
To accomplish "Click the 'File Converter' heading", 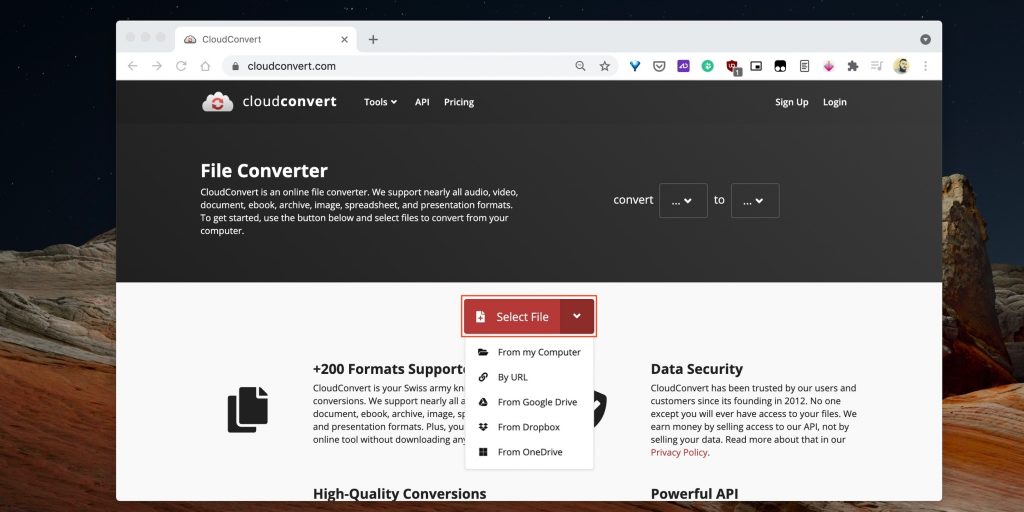I will point(264,171).
